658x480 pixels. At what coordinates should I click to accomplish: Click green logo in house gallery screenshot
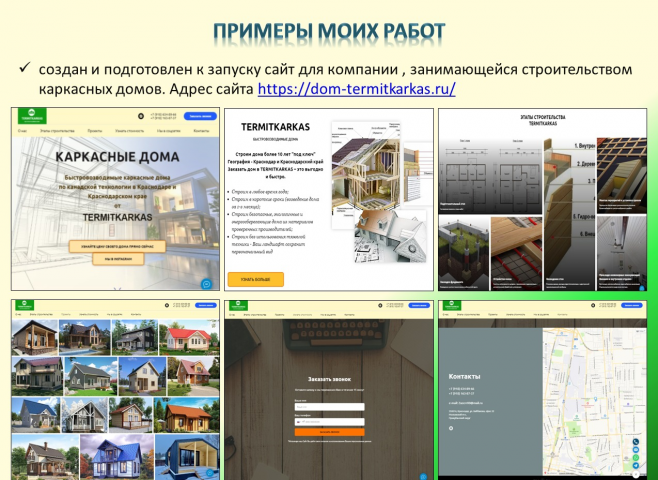click(24, 305)
